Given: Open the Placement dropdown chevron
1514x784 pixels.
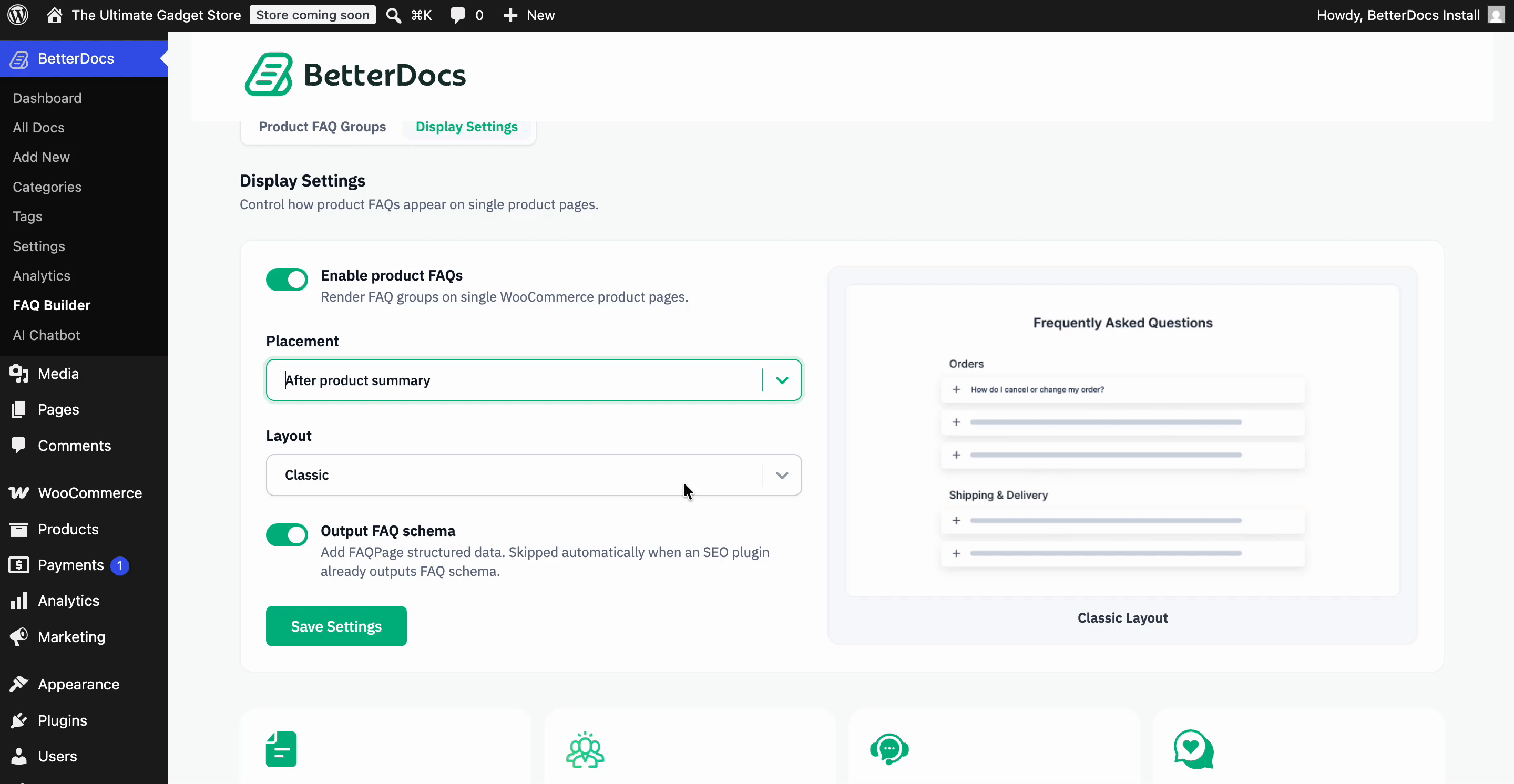Looking at the screenshot, I should (x=782, y=380).
